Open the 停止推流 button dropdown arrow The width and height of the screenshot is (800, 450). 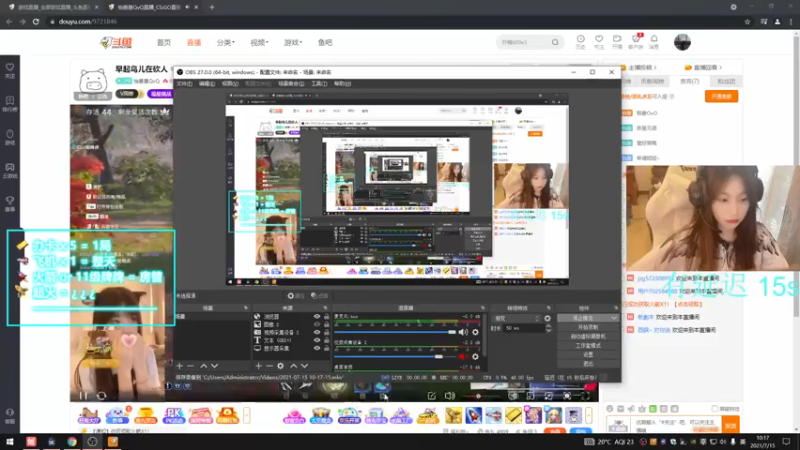coord(614,318)
